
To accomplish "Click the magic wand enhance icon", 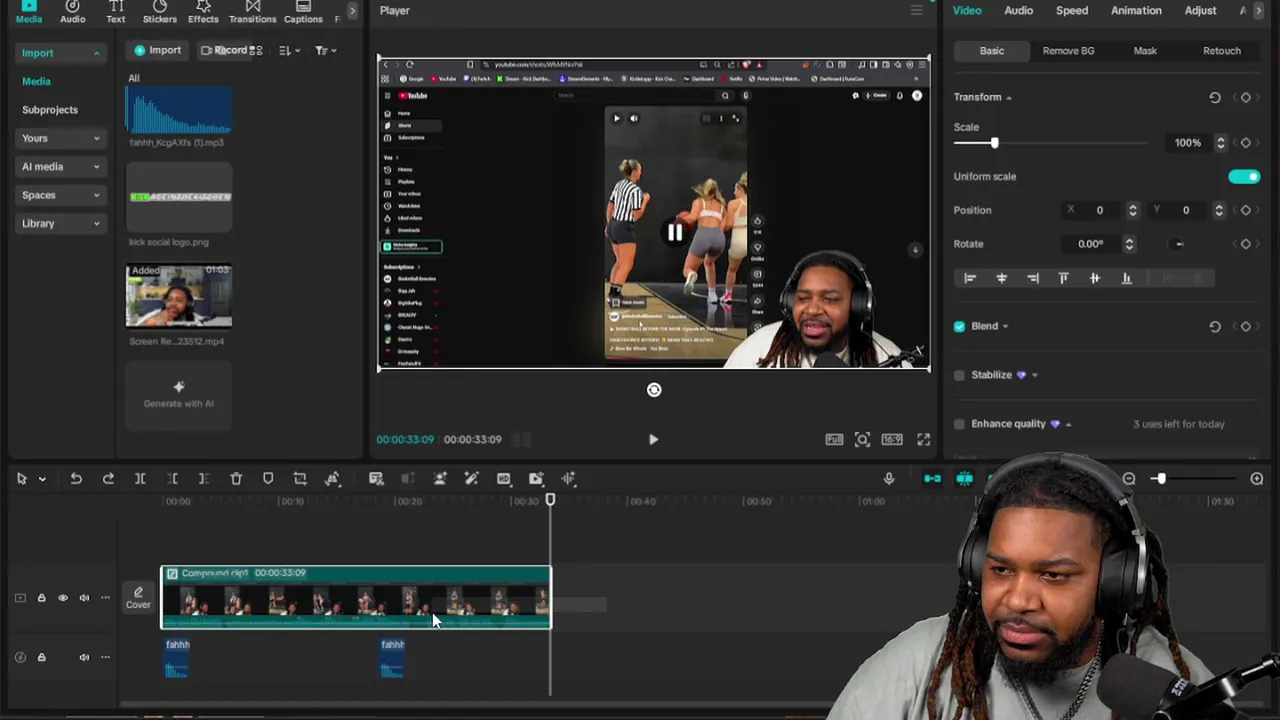I will point(472,479).
